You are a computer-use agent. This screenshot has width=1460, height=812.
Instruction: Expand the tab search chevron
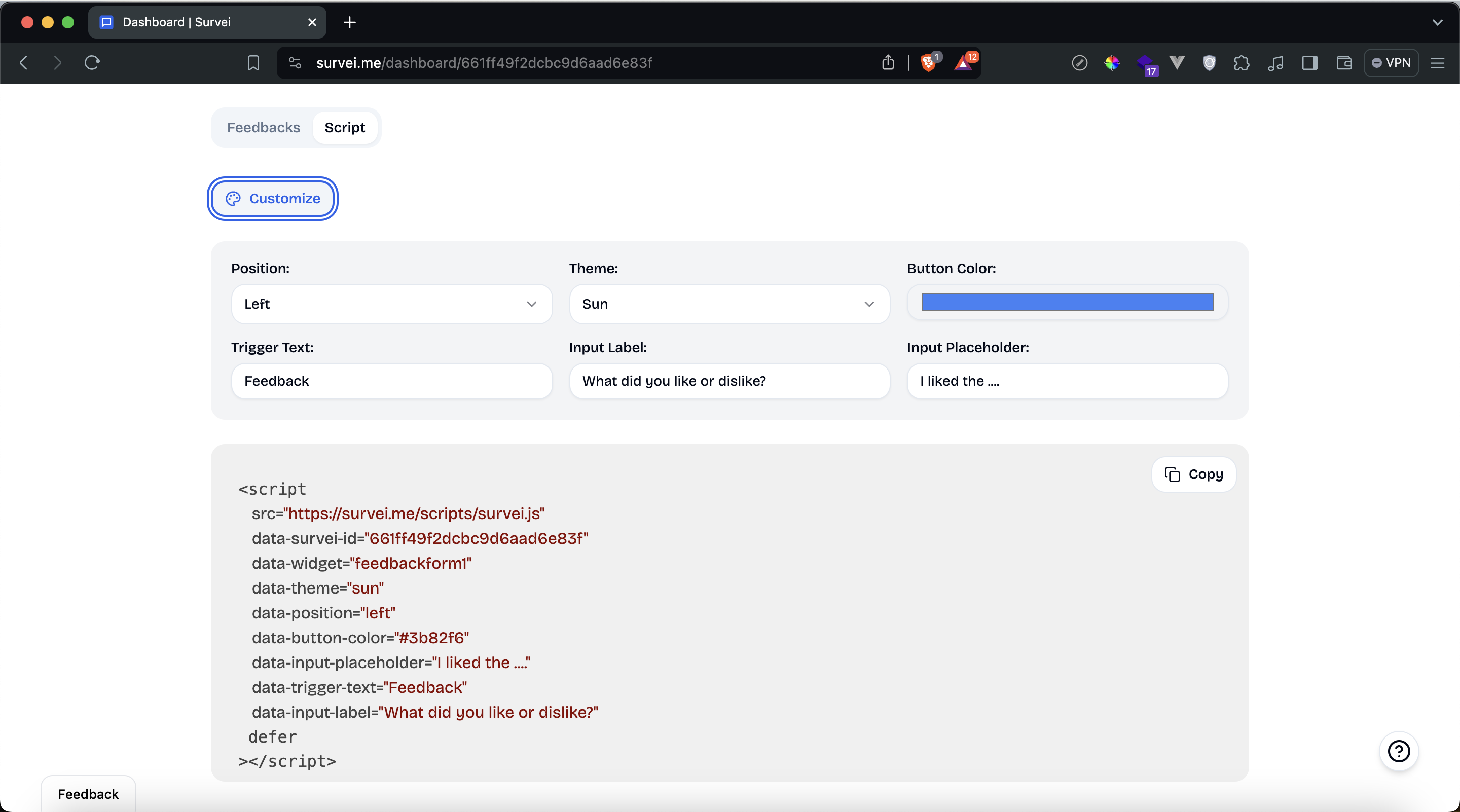click(x=1437, y=22)
